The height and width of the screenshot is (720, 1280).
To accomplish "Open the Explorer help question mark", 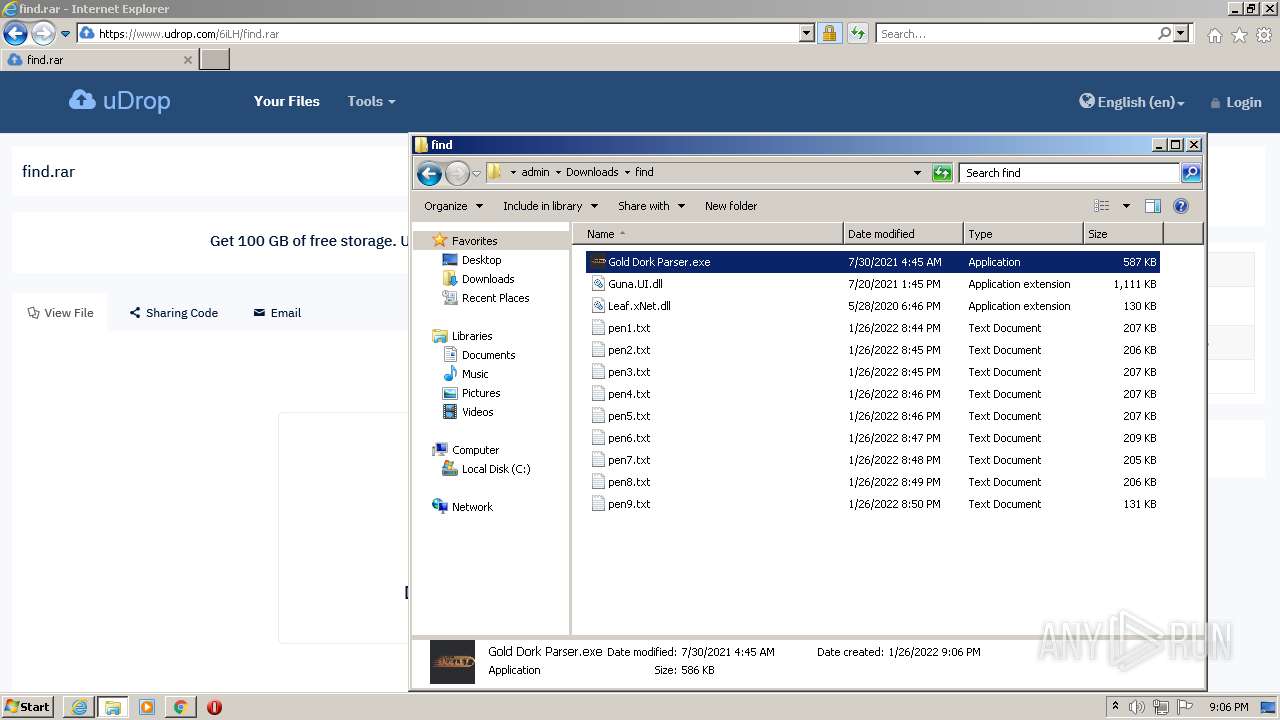I will 1180,206.
